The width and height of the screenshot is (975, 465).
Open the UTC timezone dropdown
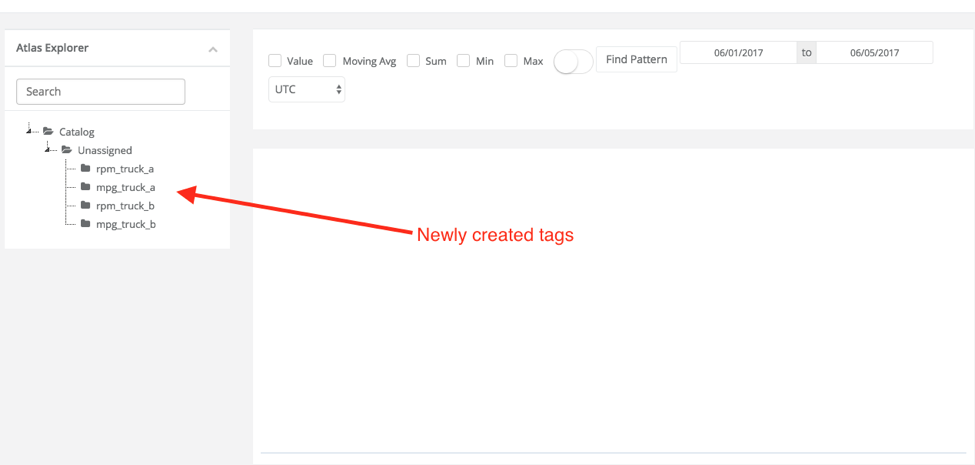(x=307, y=90)
